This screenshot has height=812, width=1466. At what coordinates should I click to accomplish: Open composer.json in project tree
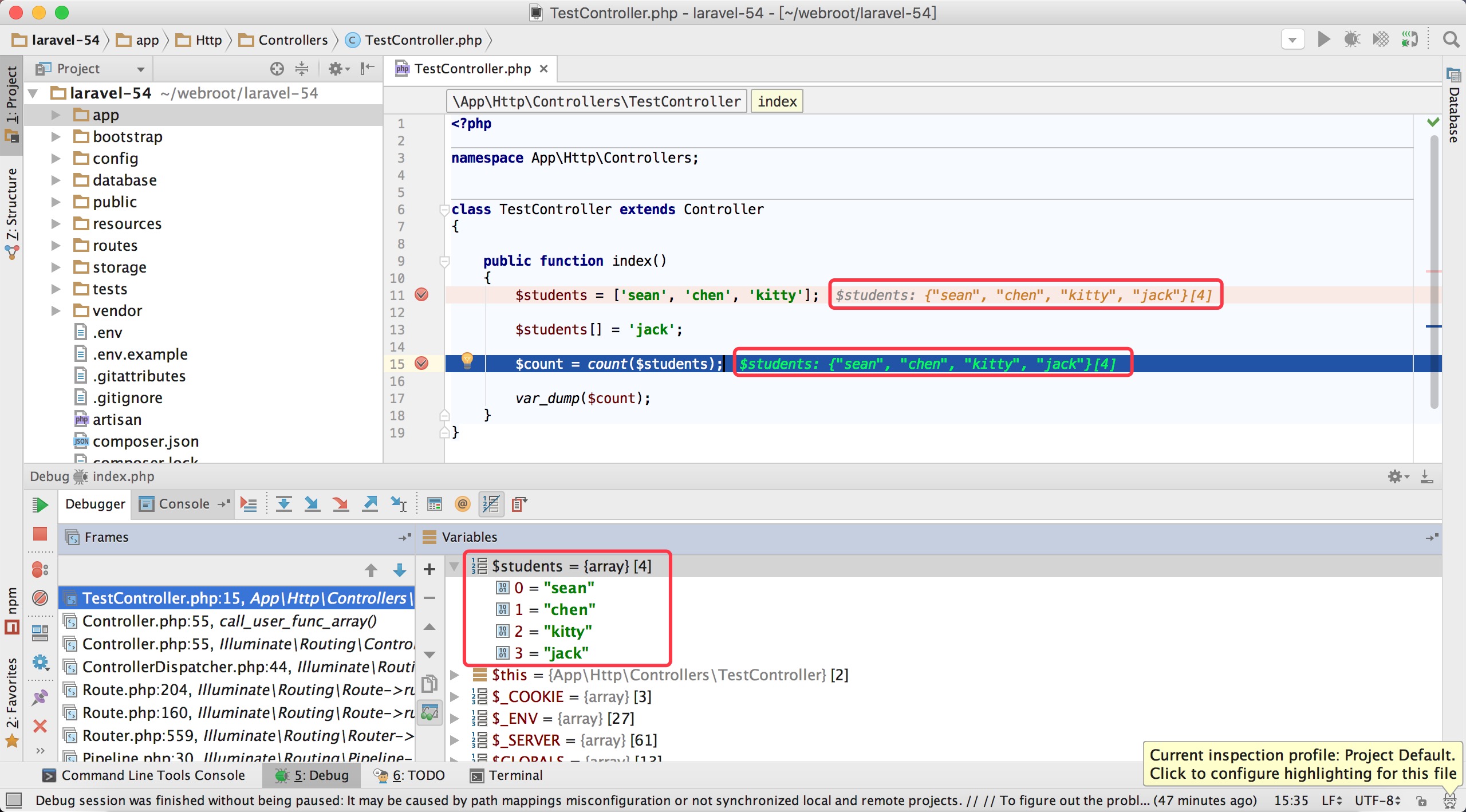click(145, 442)
